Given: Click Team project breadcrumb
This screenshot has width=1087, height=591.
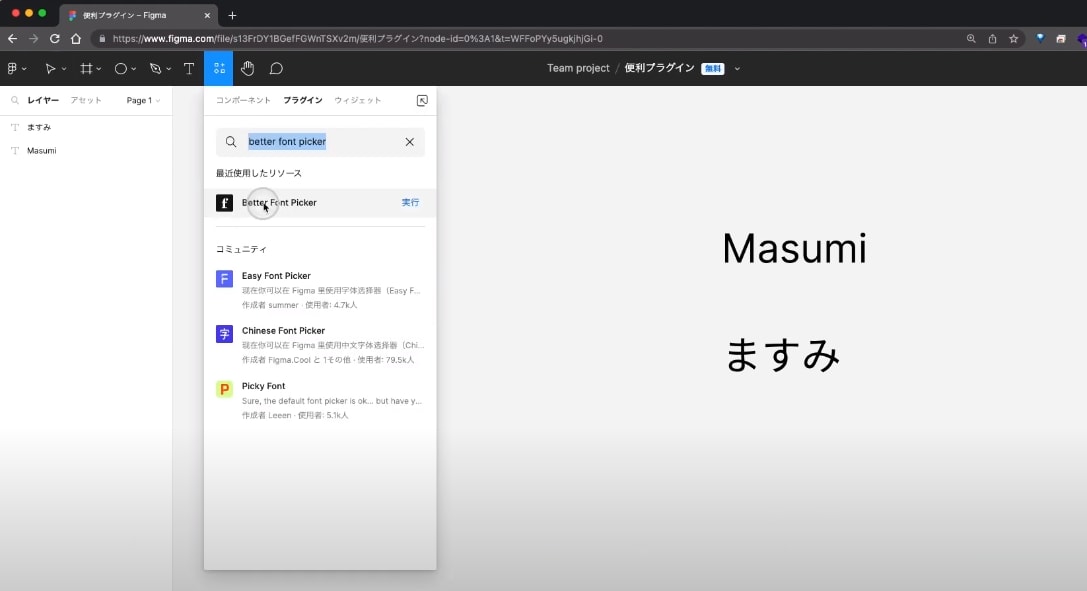Looking at the screenshot, I should pyautogui.click(x=578, y=68).
